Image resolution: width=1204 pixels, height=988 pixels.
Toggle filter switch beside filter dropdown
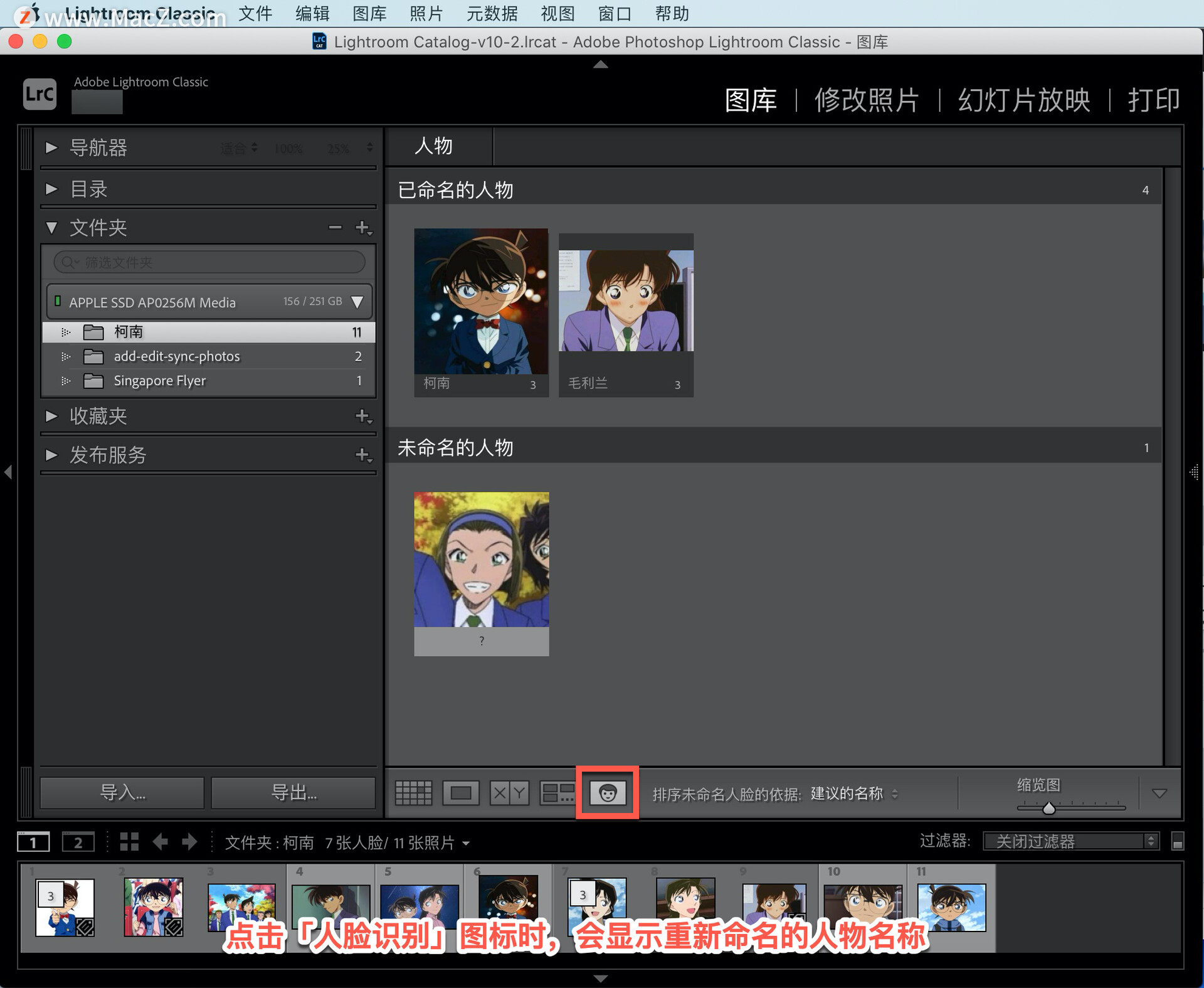(1178, 841)
